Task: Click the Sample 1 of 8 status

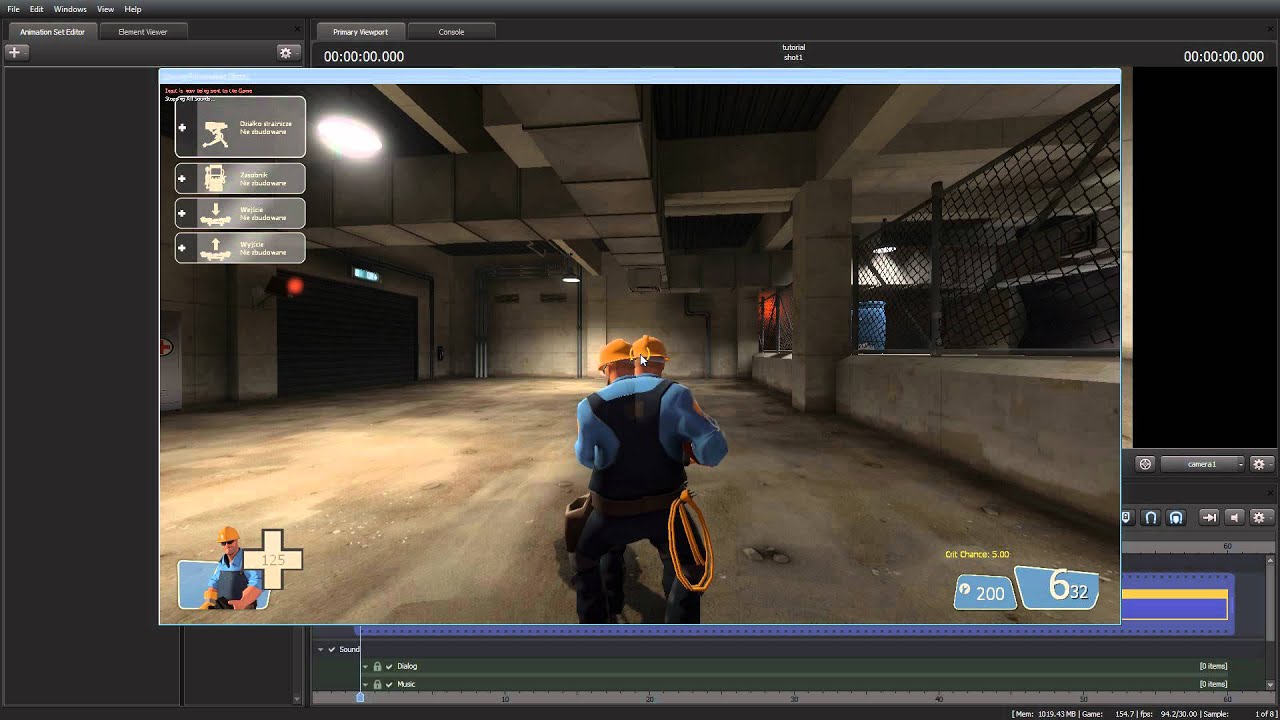Action: 1239,714
